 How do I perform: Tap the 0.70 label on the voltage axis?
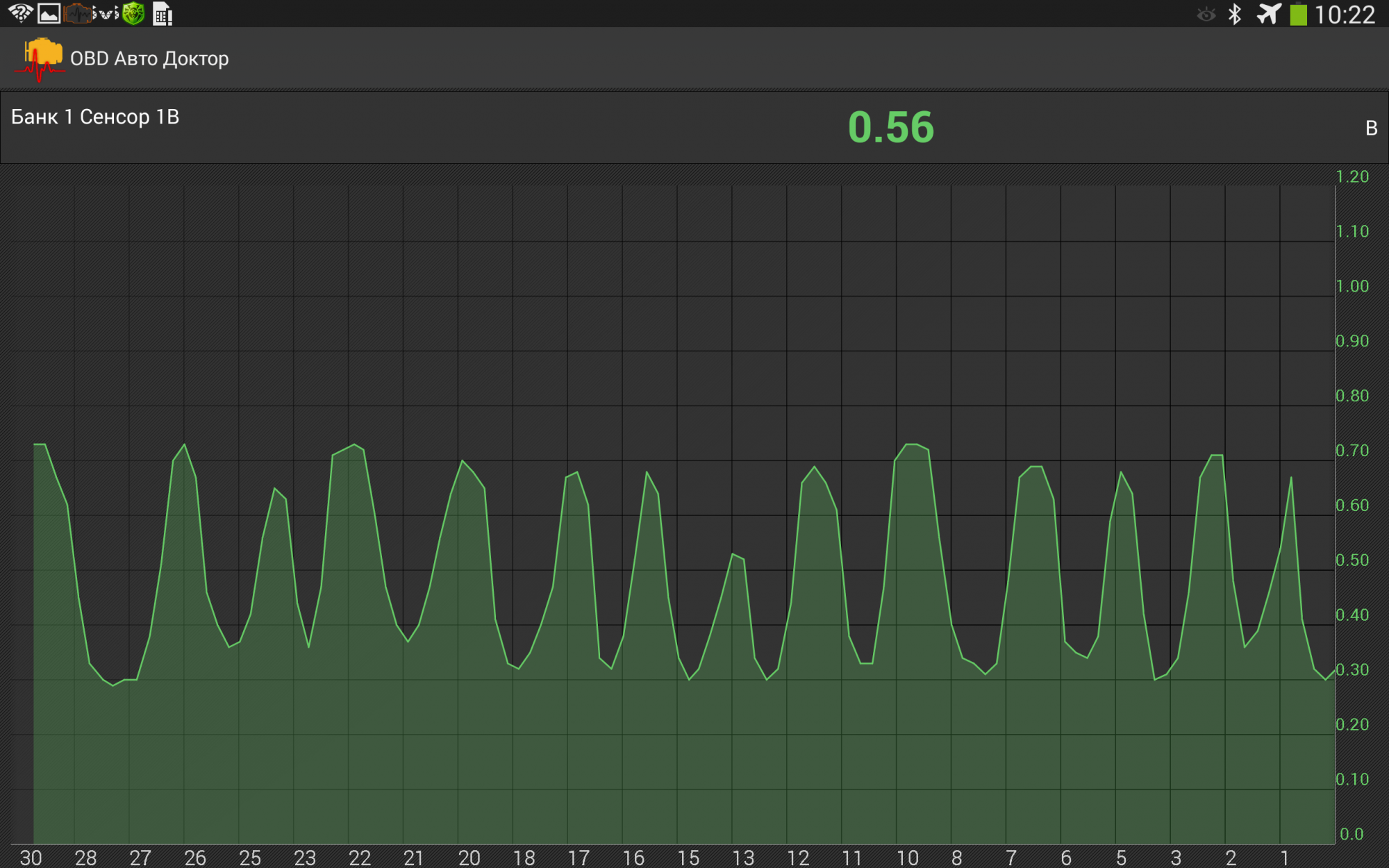click(x=1352, y=451)
